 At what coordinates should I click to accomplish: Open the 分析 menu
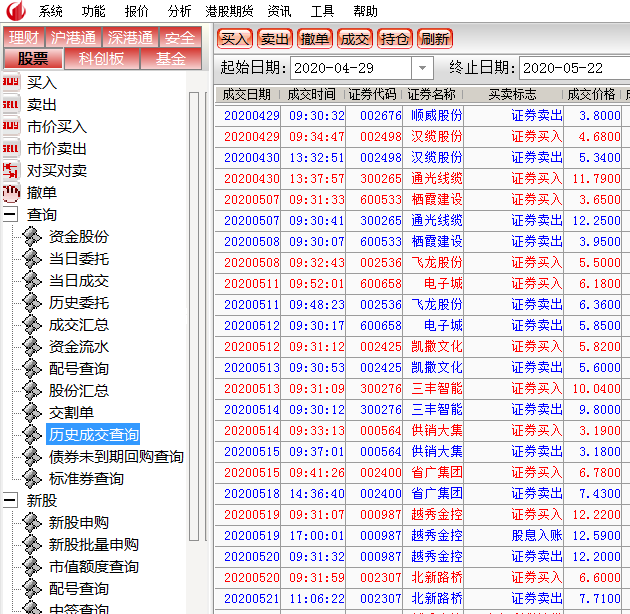tap(179, 11)
